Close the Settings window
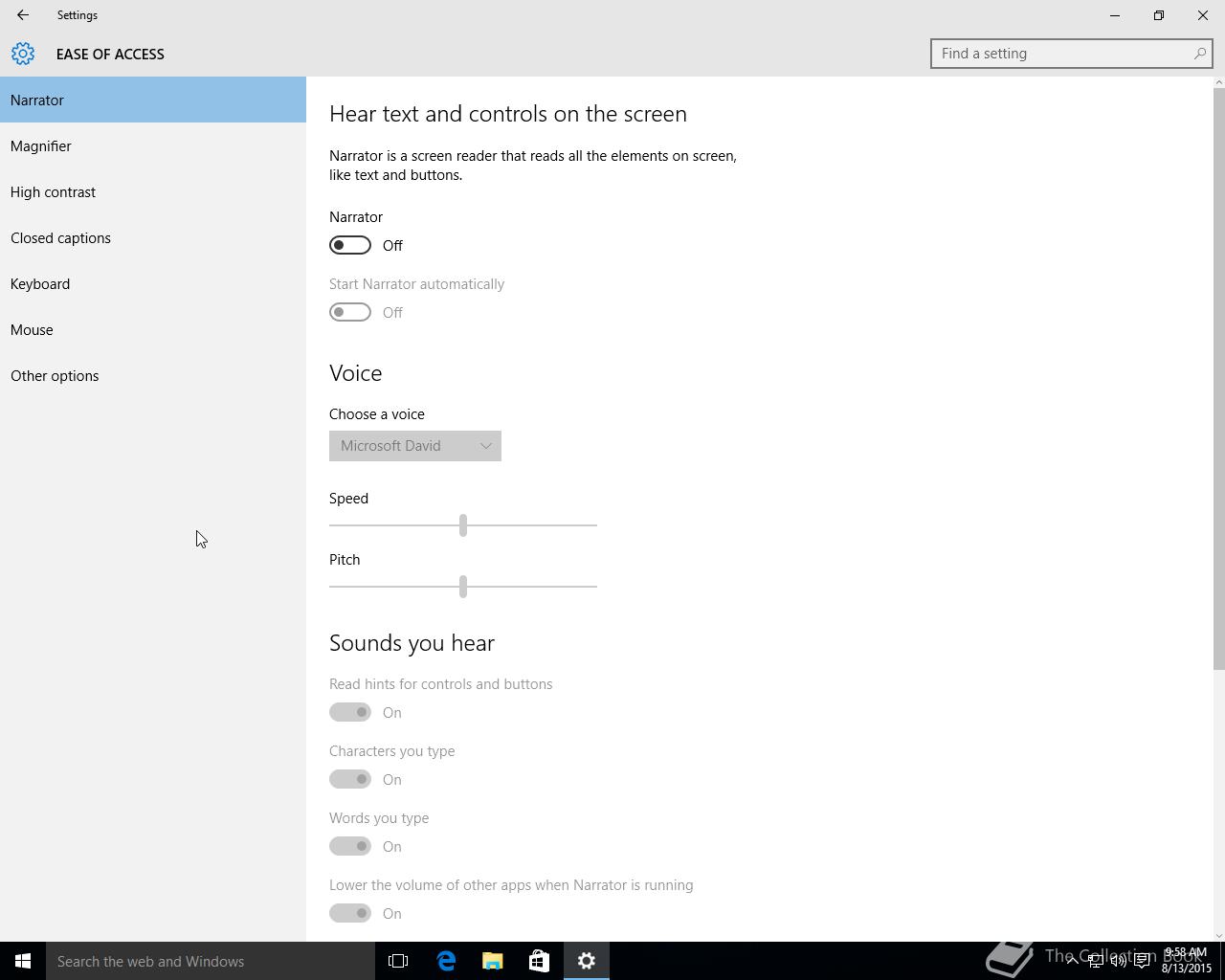Screen dimensions: 1225x980 (x=1203, y=15)
